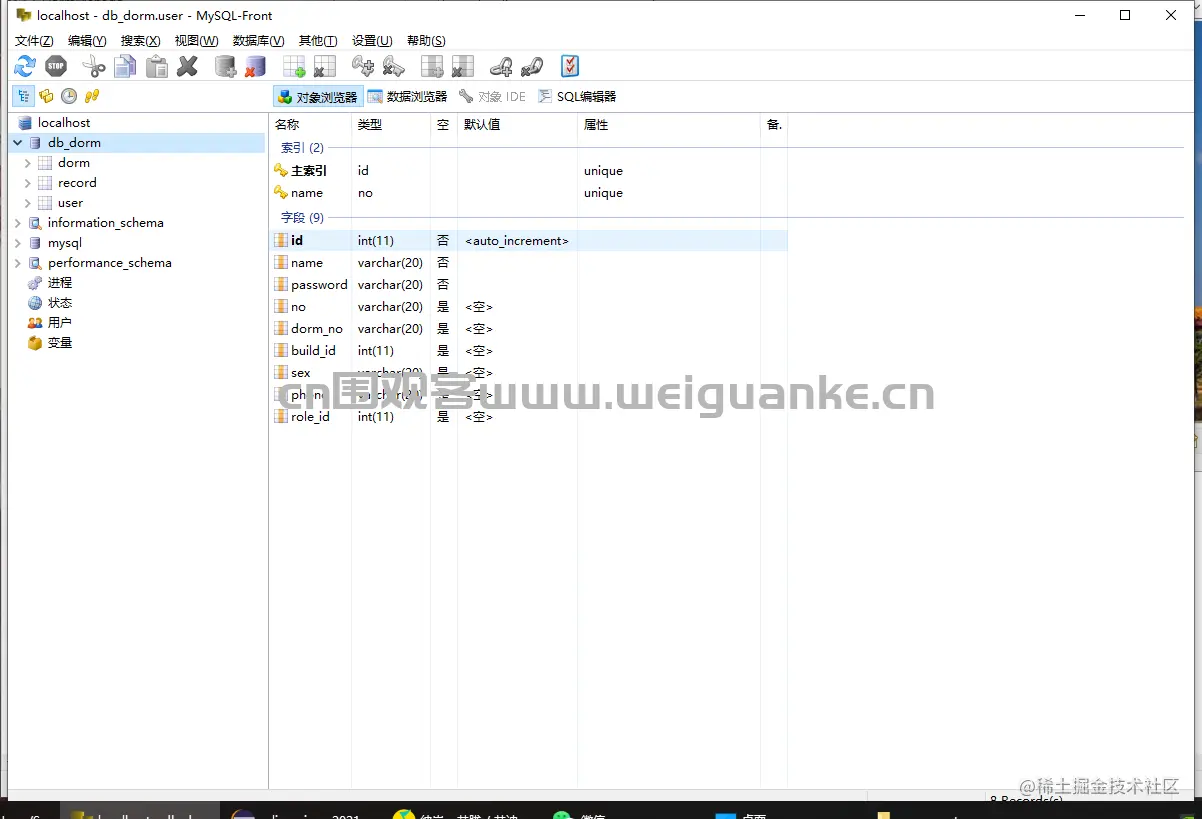This screenshot has width=1202, height=819.
Task: Click the delete foreign key chain icon
Action: [x=532, y=67]
